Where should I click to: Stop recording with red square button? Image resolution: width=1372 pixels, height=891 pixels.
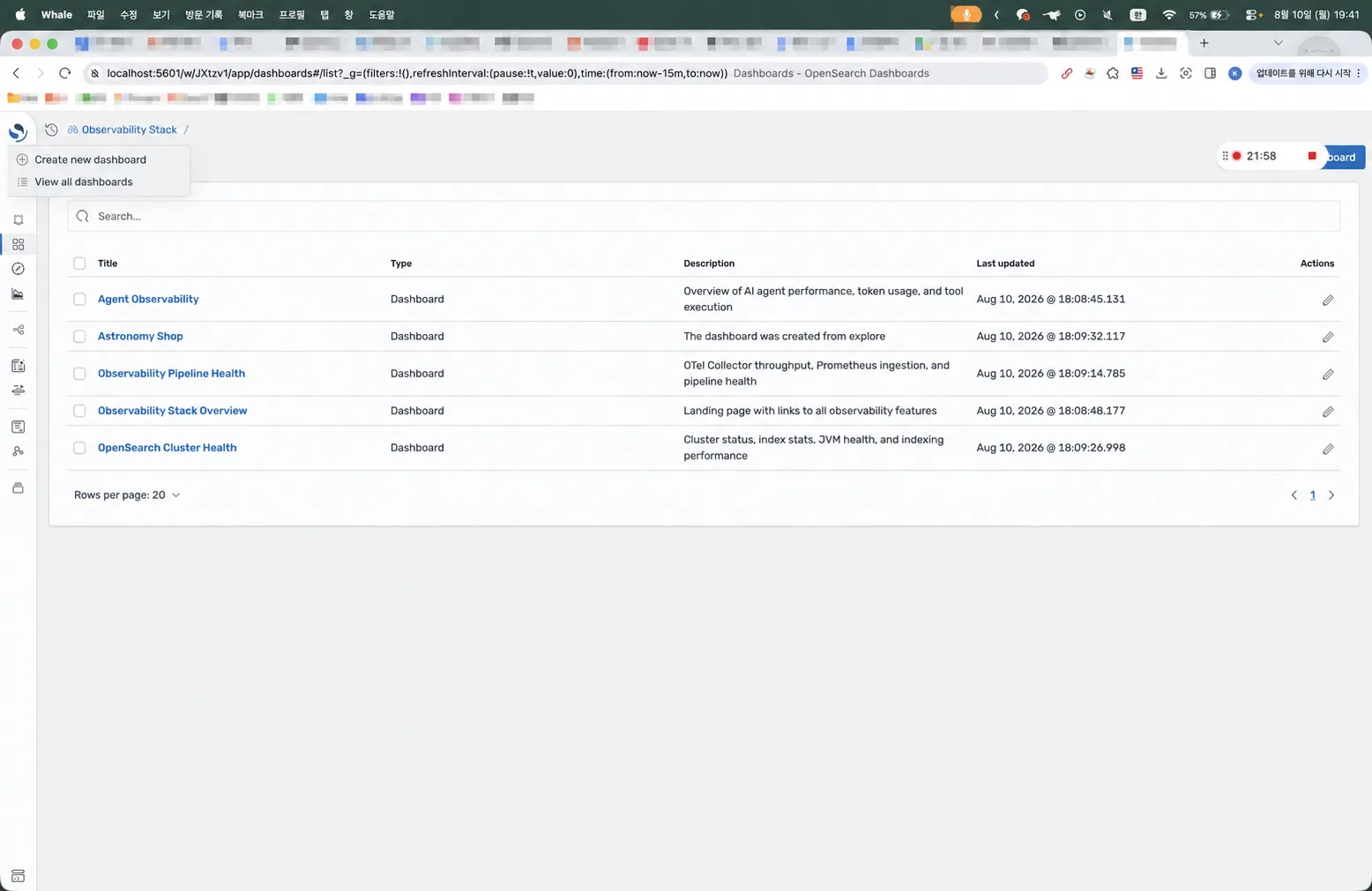click(x=1311, y=156)
